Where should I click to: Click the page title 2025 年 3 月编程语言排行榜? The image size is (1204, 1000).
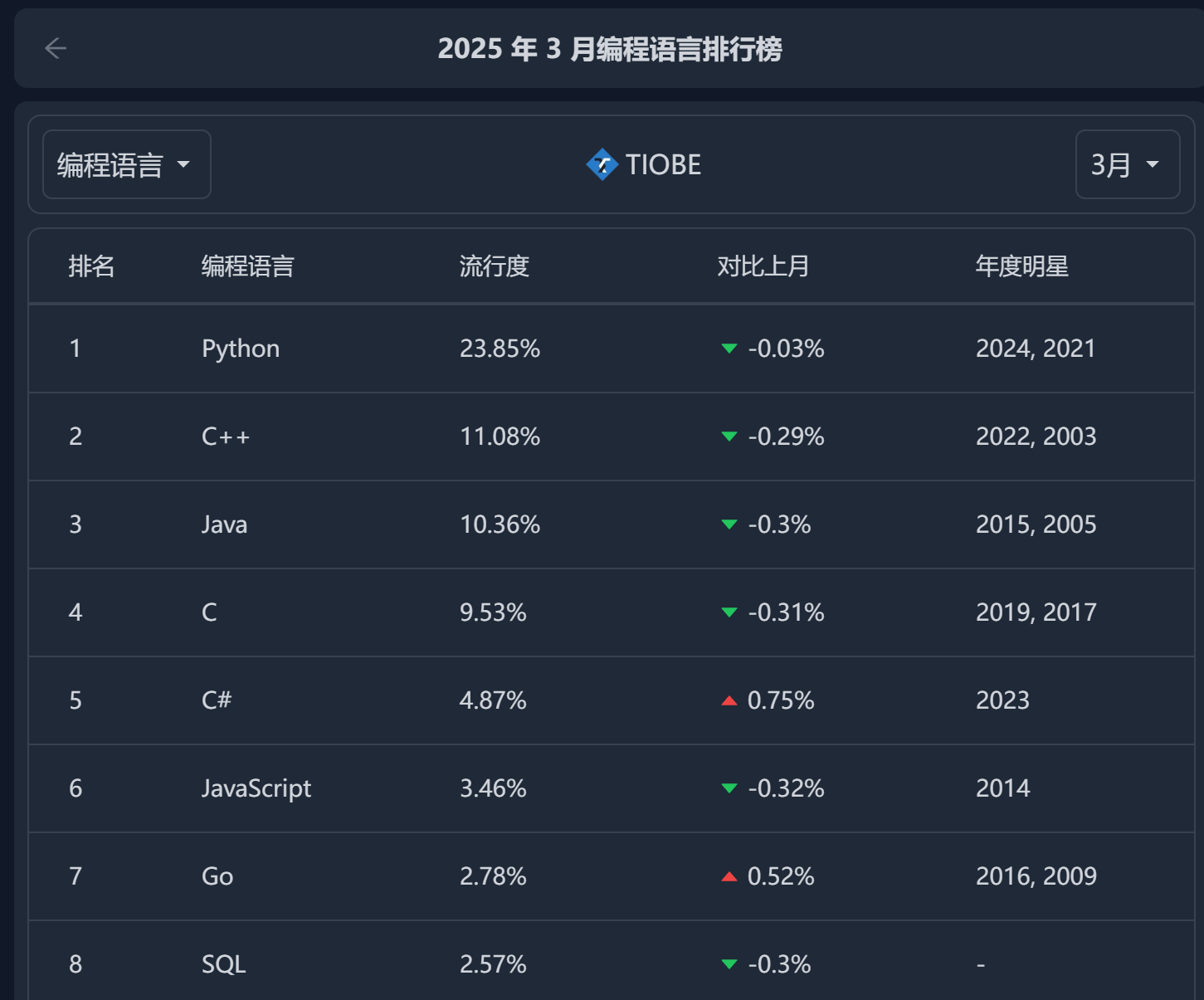(610, 49)
